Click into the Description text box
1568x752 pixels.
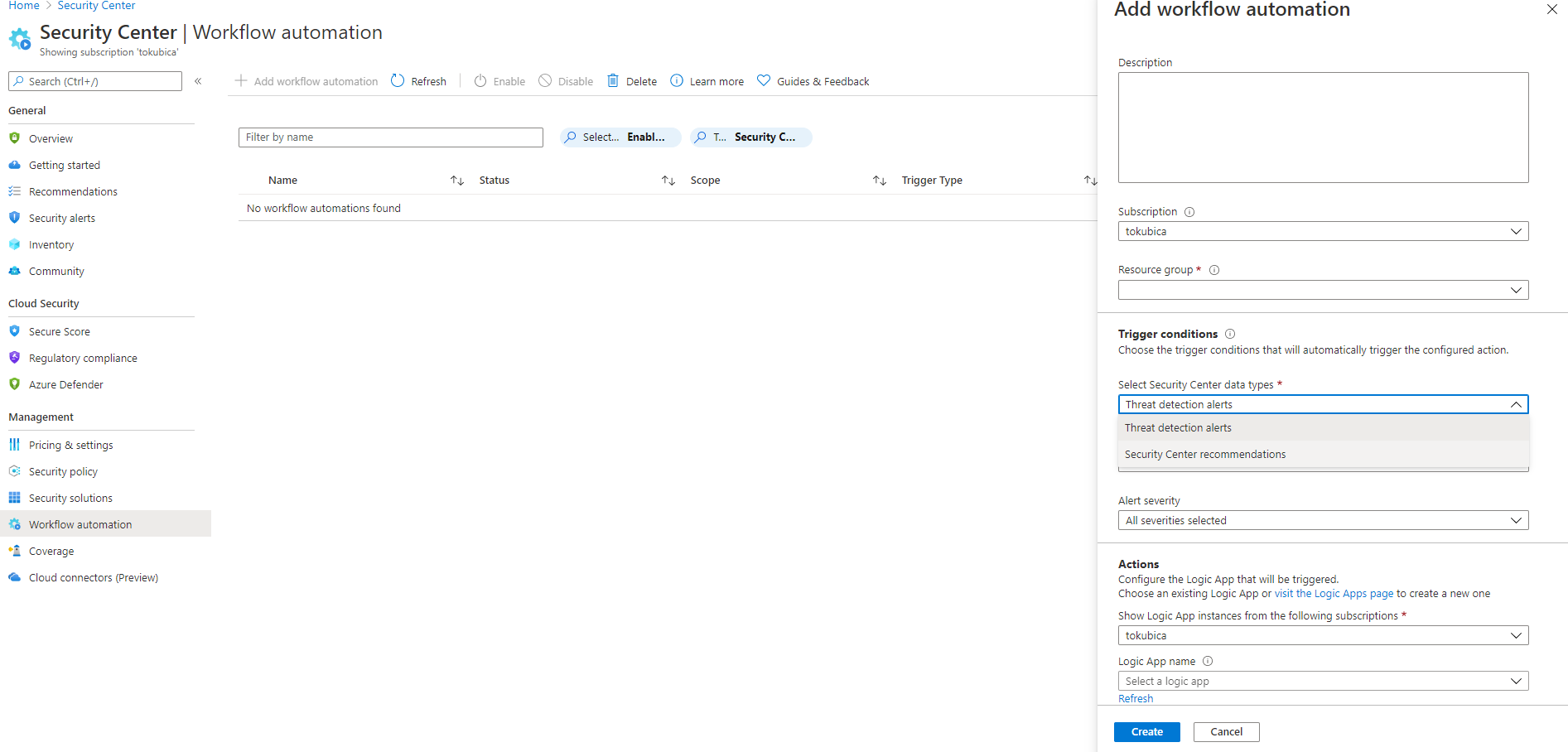tap(1323, 128)
